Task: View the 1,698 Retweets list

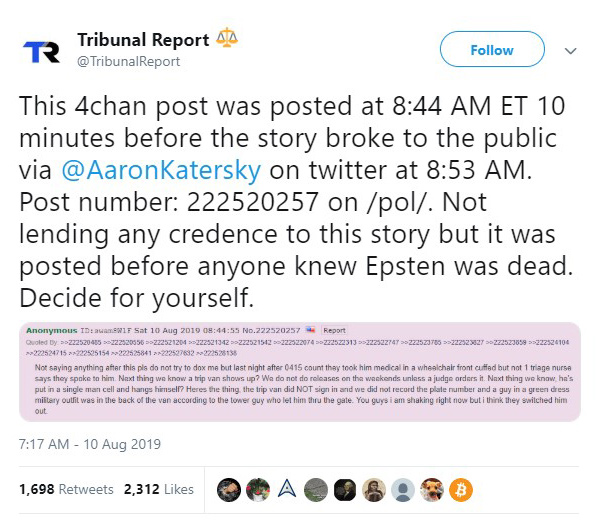Action: coord(65,490)
